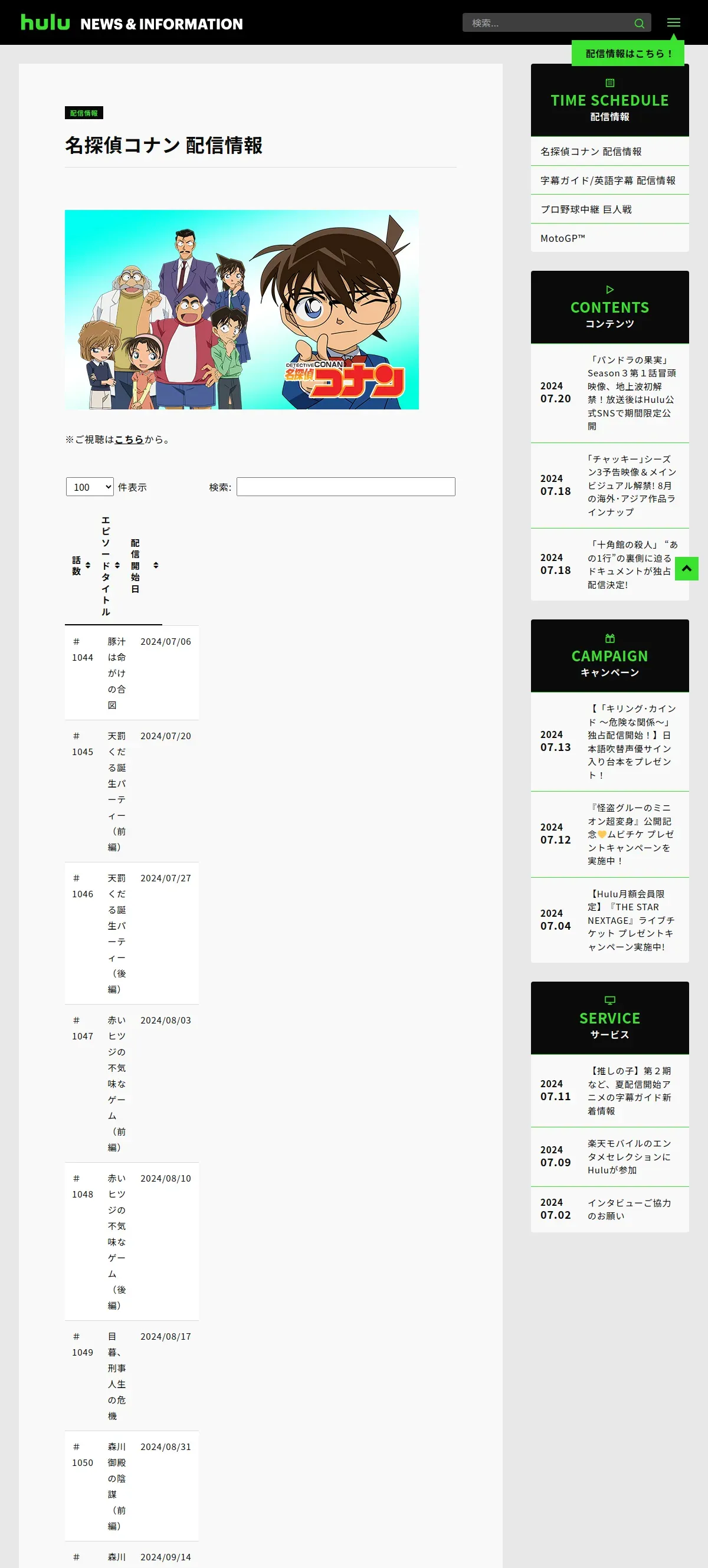The height and width of the screenshot is (1568, 708).
Task: Click NEWS & INFORMATION header title
Action: click(x=161, y=24)
